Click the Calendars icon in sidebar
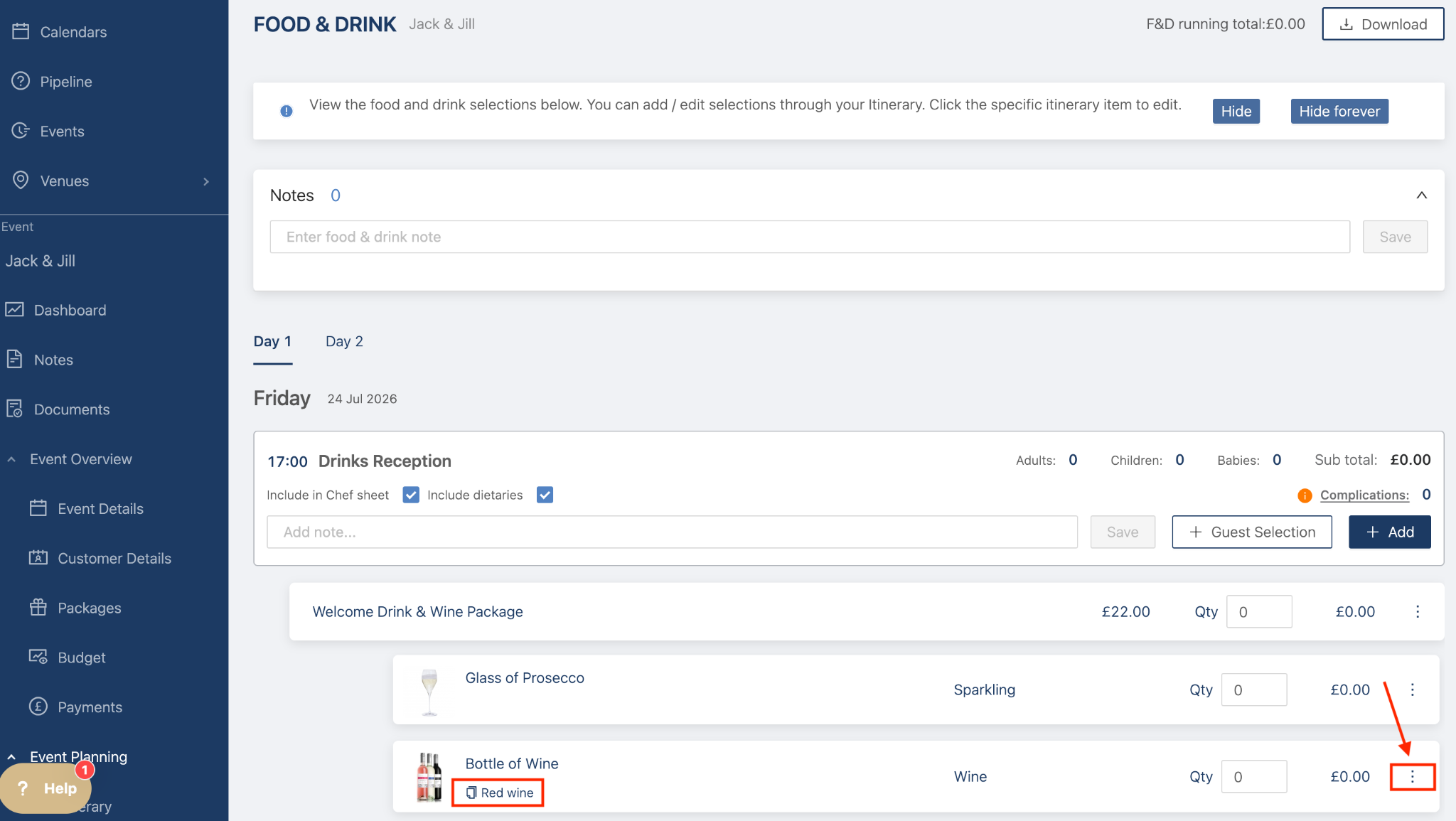The image size is (1456, 821). coord(21,31)
